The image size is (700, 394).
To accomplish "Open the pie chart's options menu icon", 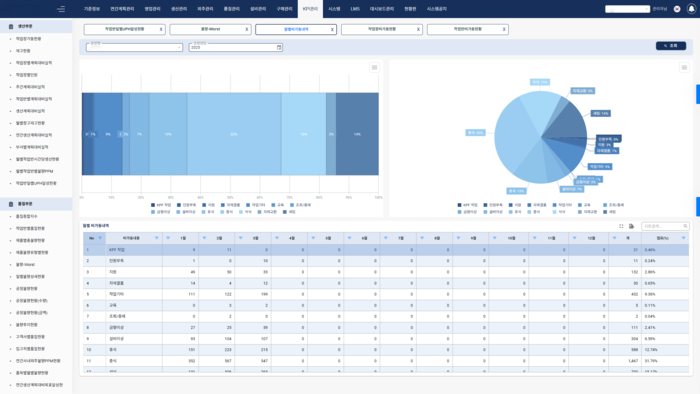I will [684, 67].
